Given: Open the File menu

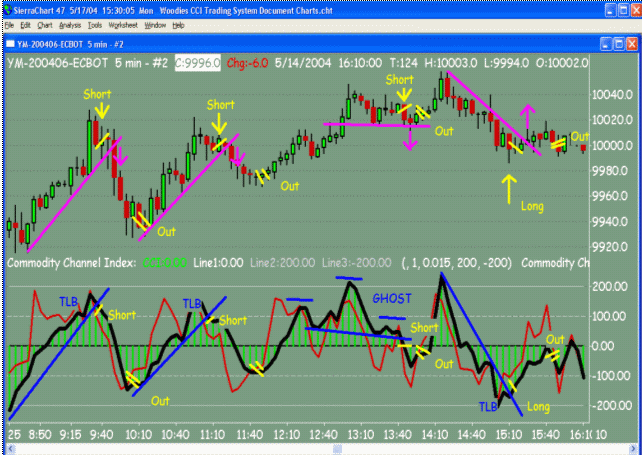Looking at the screenshot, I should 10,23.
